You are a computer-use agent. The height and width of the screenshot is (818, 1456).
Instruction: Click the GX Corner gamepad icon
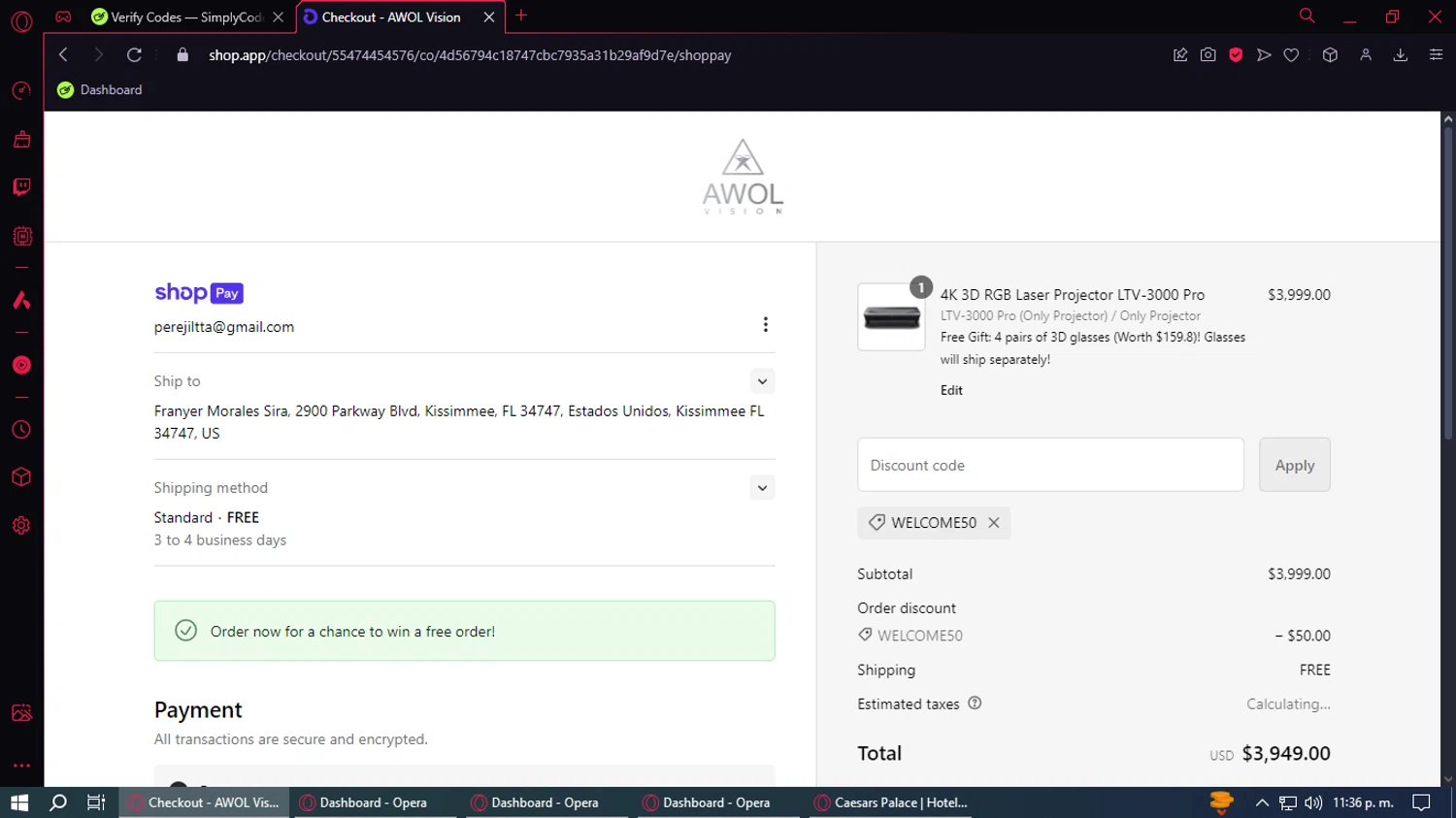tap(63, 16)
